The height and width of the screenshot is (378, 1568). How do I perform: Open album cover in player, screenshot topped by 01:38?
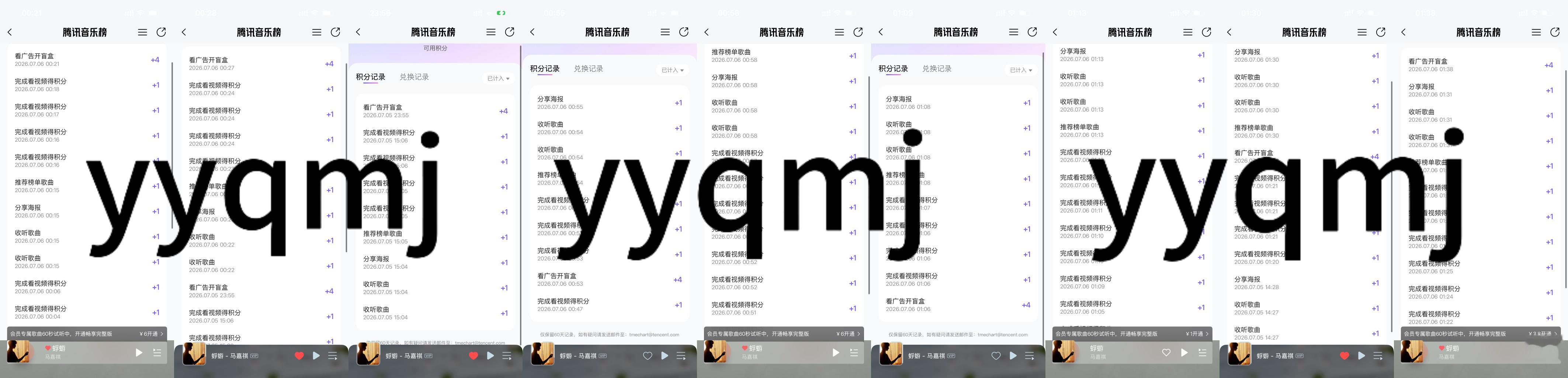1412,351
